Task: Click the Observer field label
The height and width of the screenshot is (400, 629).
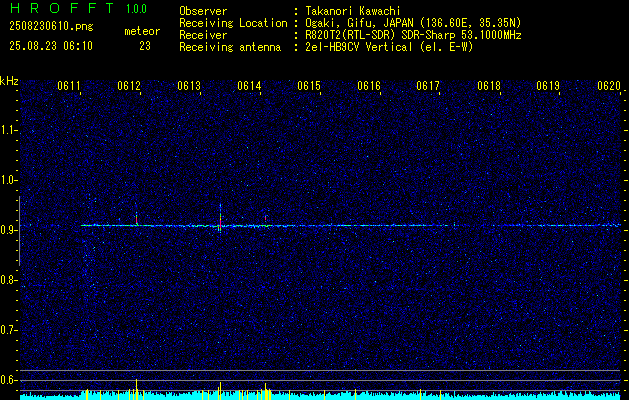Action: (203, 11)
